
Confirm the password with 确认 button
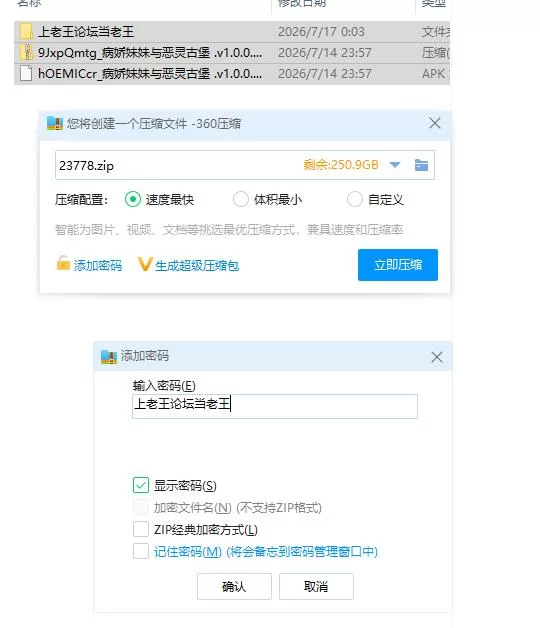click(x=234, y=586)
